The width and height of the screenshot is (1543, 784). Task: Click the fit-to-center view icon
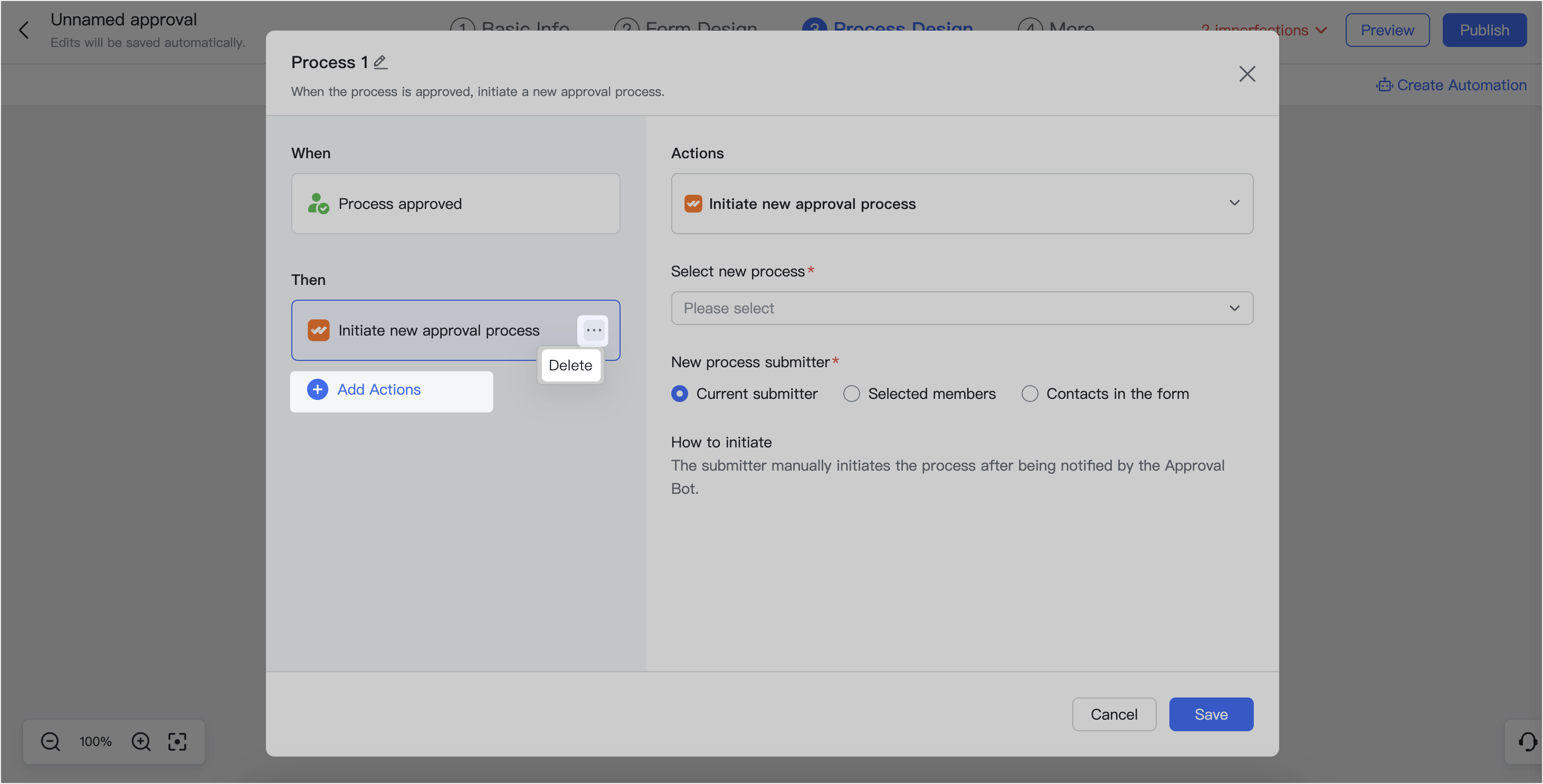pos(177,741)
